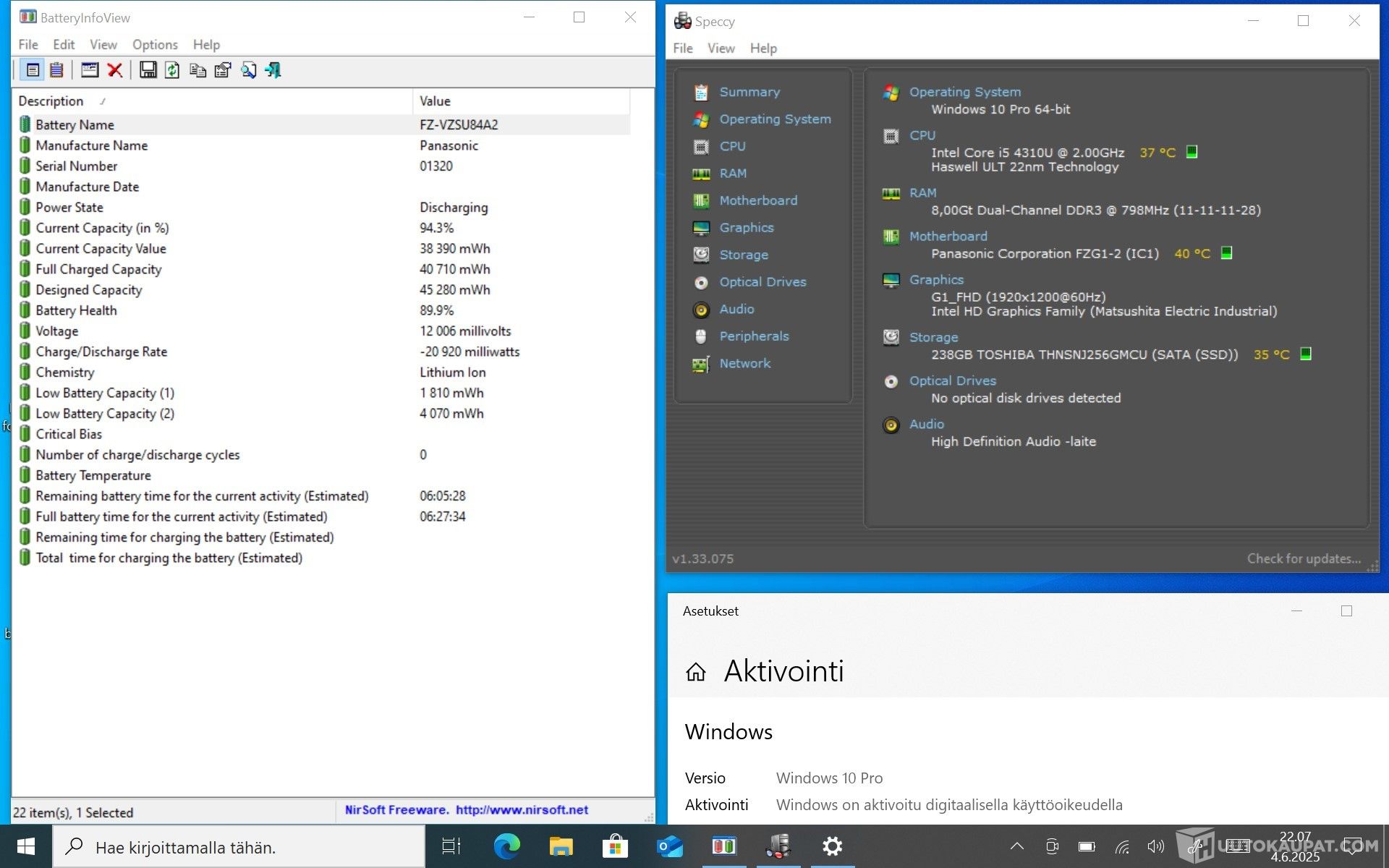Screen dimensions: 1389x868
Task: Open Operating System in Speccy sidebar
Action: pos(775,119)
